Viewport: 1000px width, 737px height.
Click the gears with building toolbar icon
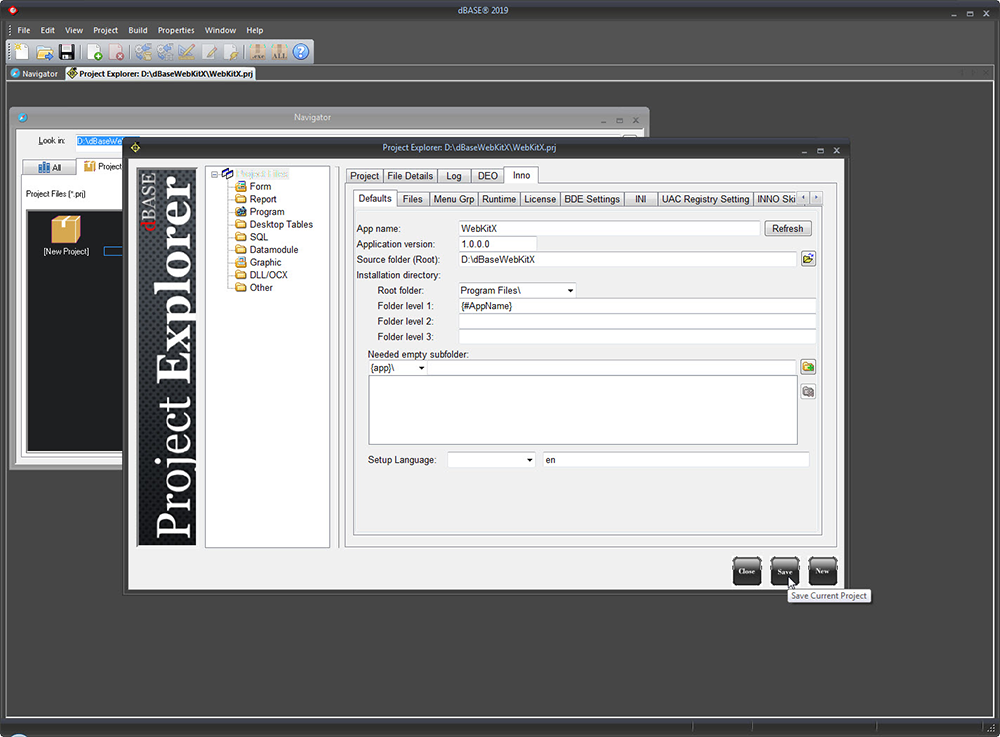pos(165,52)
